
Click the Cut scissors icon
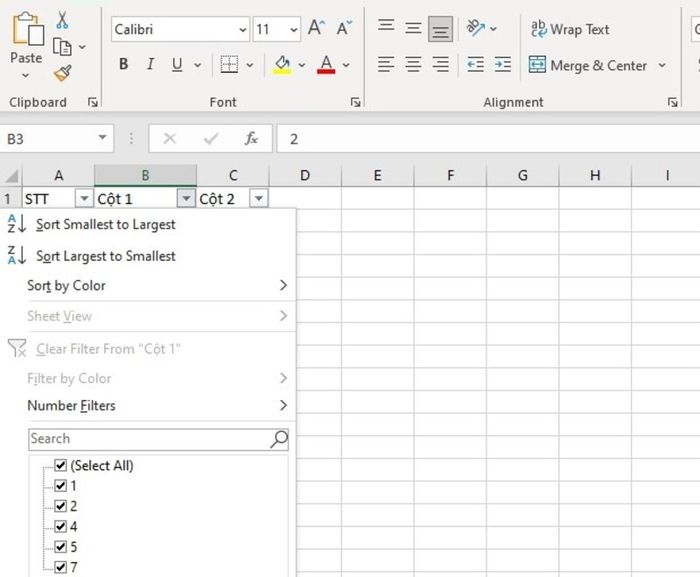point(62,20)
